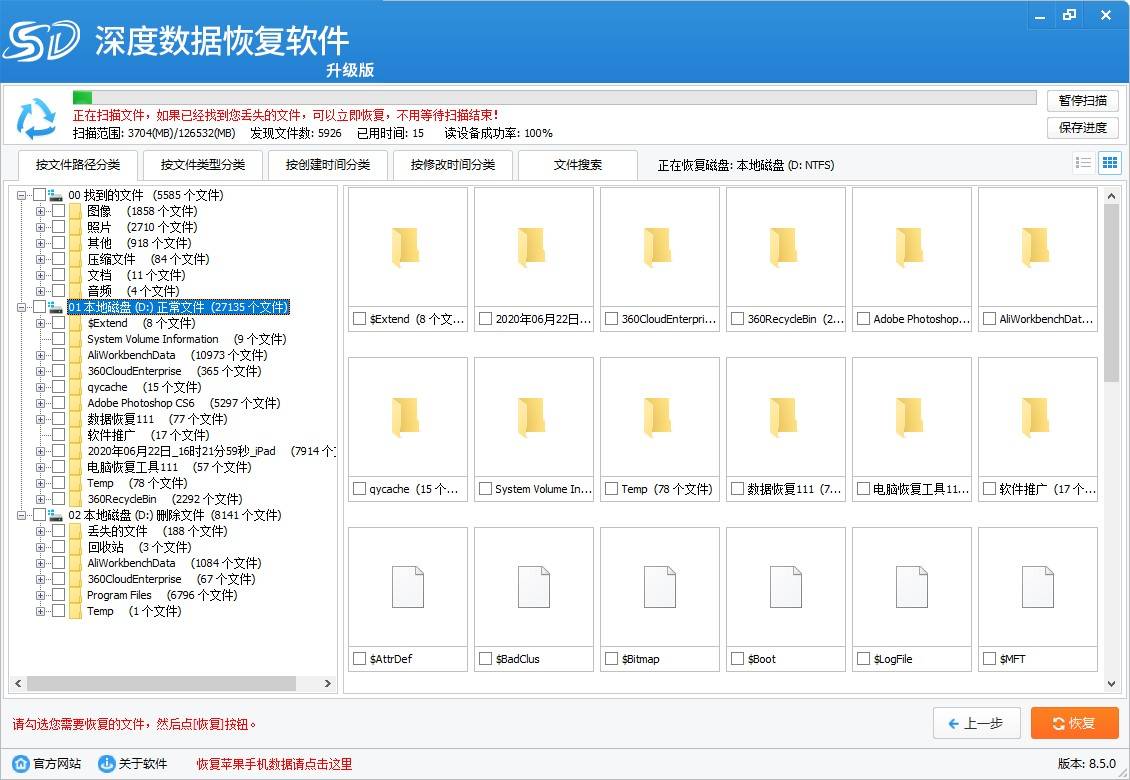
Task: Check the $Extend folder checkbox
Action: click(358, 319)
